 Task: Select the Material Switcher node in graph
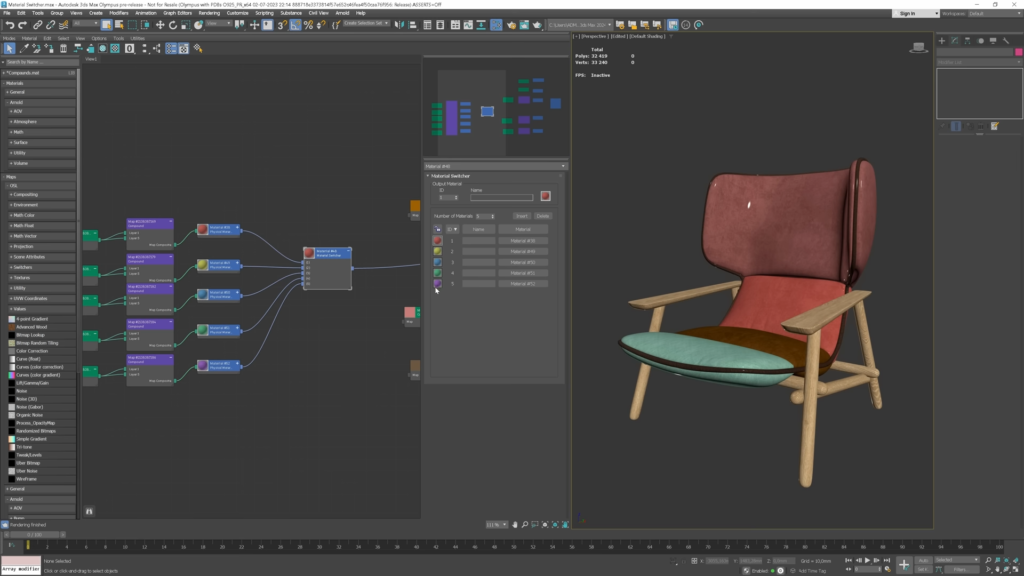coord(327,268)
